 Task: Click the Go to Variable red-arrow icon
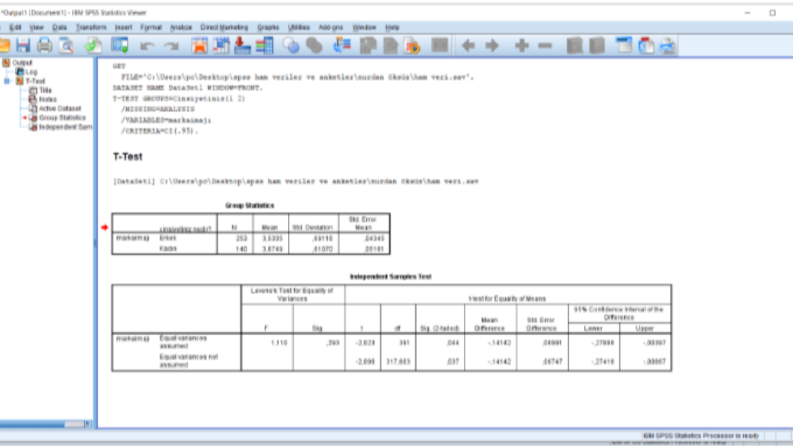coord(243,46)
